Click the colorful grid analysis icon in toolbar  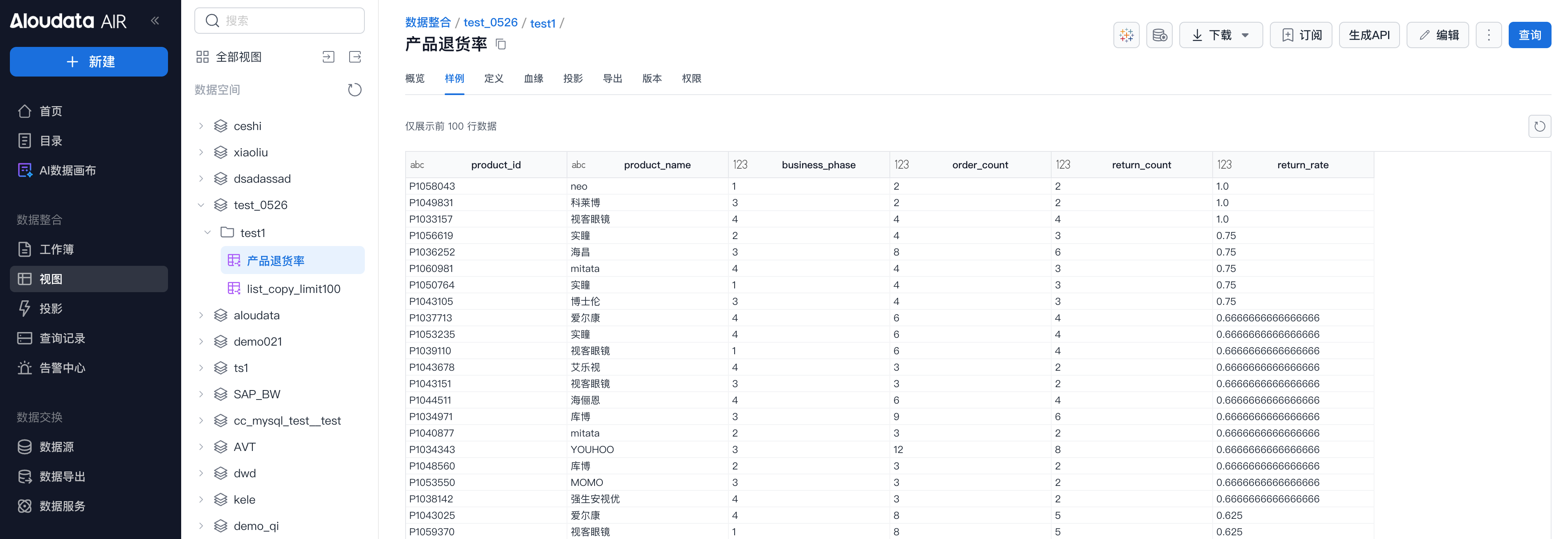click(1126, 35)
